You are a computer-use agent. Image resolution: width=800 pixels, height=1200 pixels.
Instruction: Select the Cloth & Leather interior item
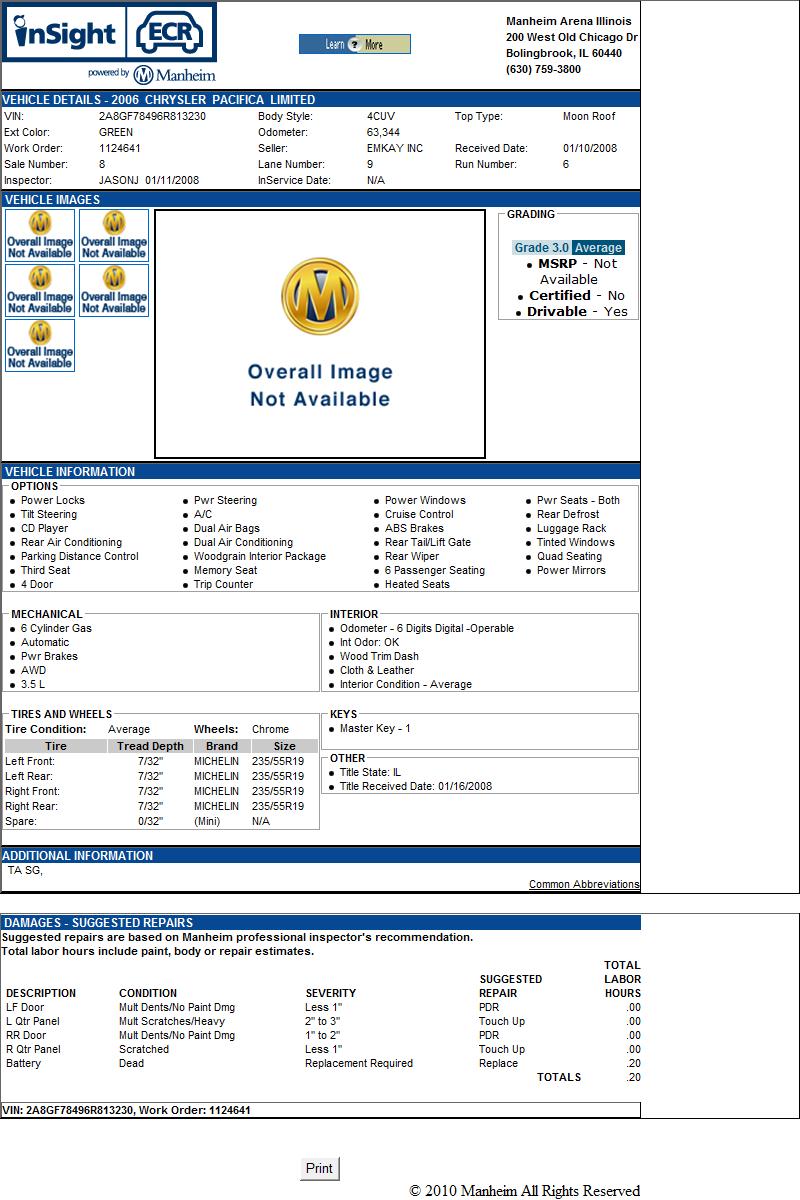coord(377,670)
